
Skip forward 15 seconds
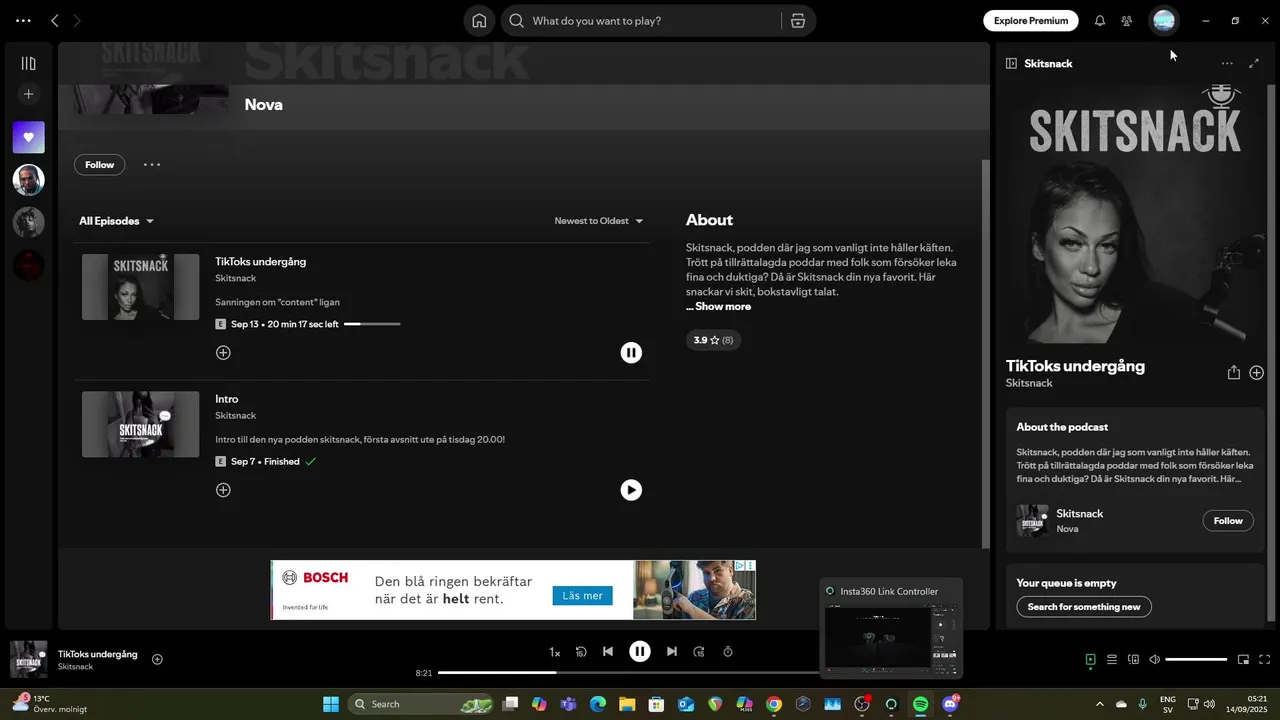(x=699, y=651)
